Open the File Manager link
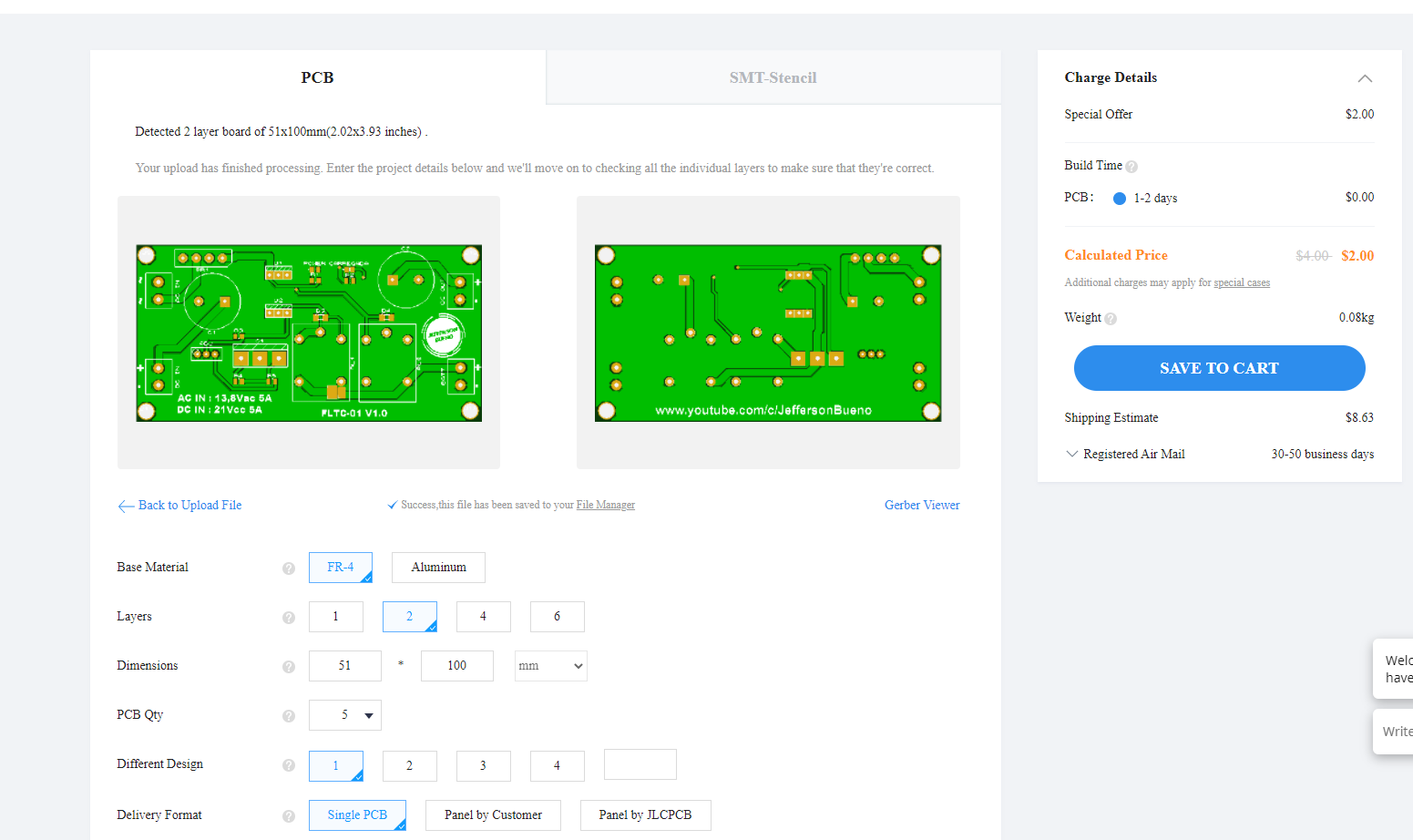This screenshot has width=1413, height=840. (x=606, y=505)
